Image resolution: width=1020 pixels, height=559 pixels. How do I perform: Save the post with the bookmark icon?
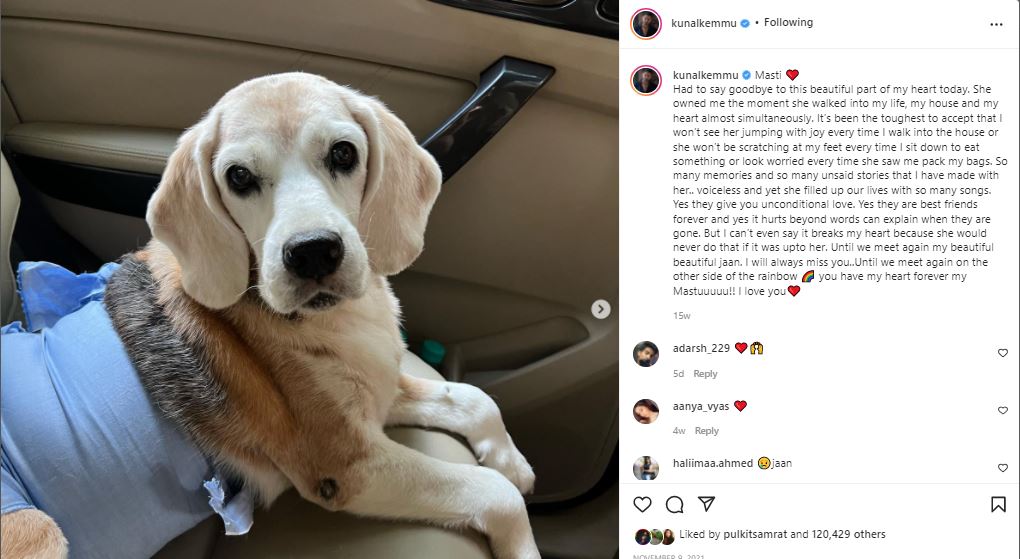pos(998,504)
